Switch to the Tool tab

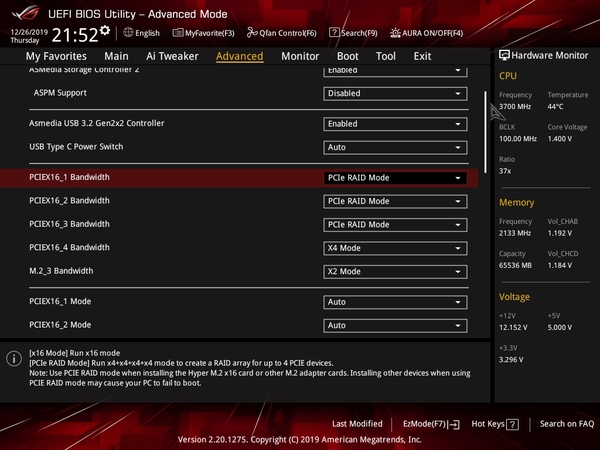pos(386,56)
